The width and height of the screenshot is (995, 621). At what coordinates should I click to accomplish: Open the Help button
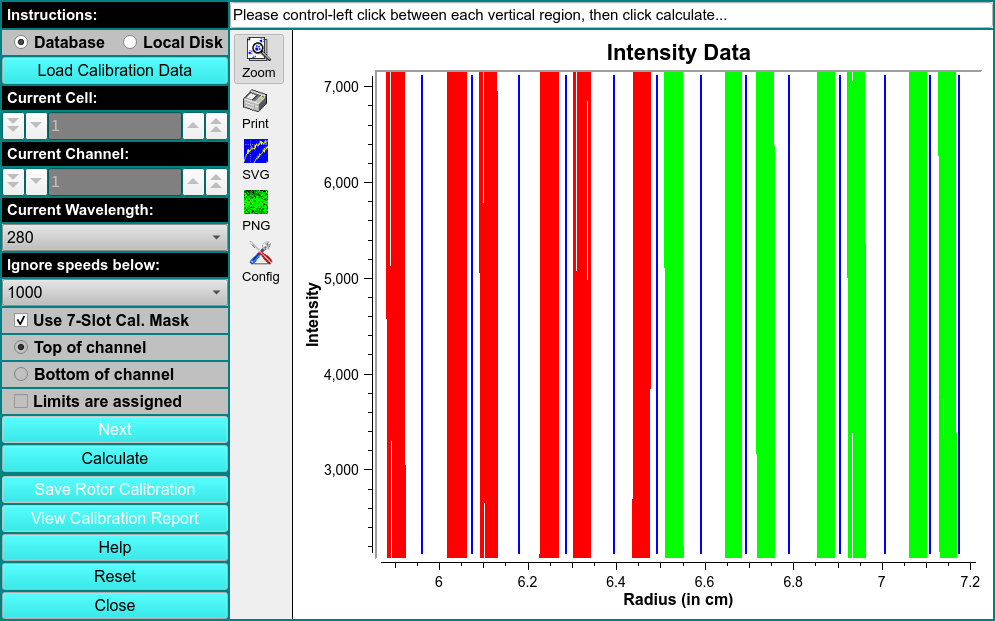[x=114, y=548]
